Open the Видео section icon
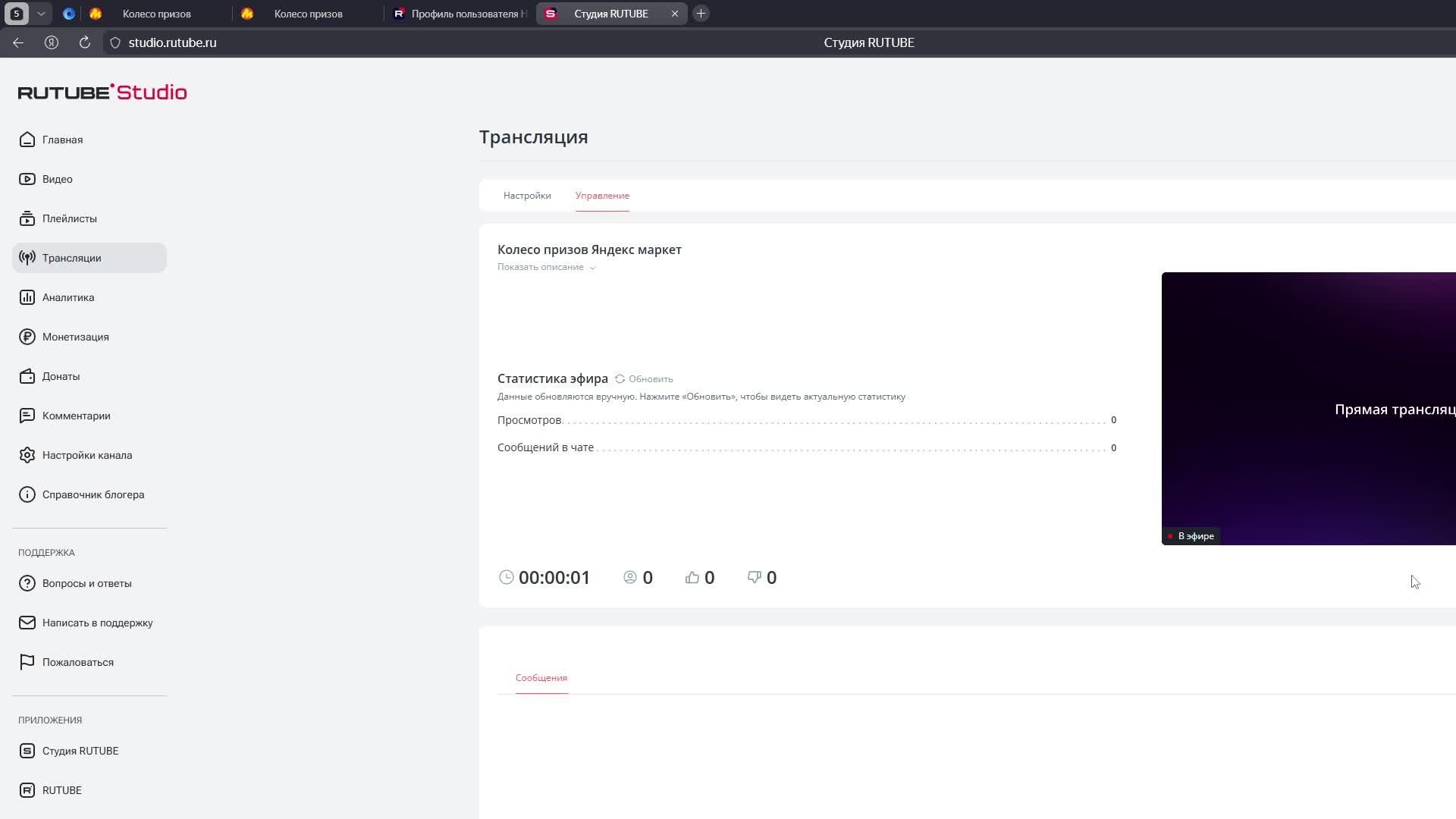The width and height of the screenshot is (1456, 819). point(27,179)
